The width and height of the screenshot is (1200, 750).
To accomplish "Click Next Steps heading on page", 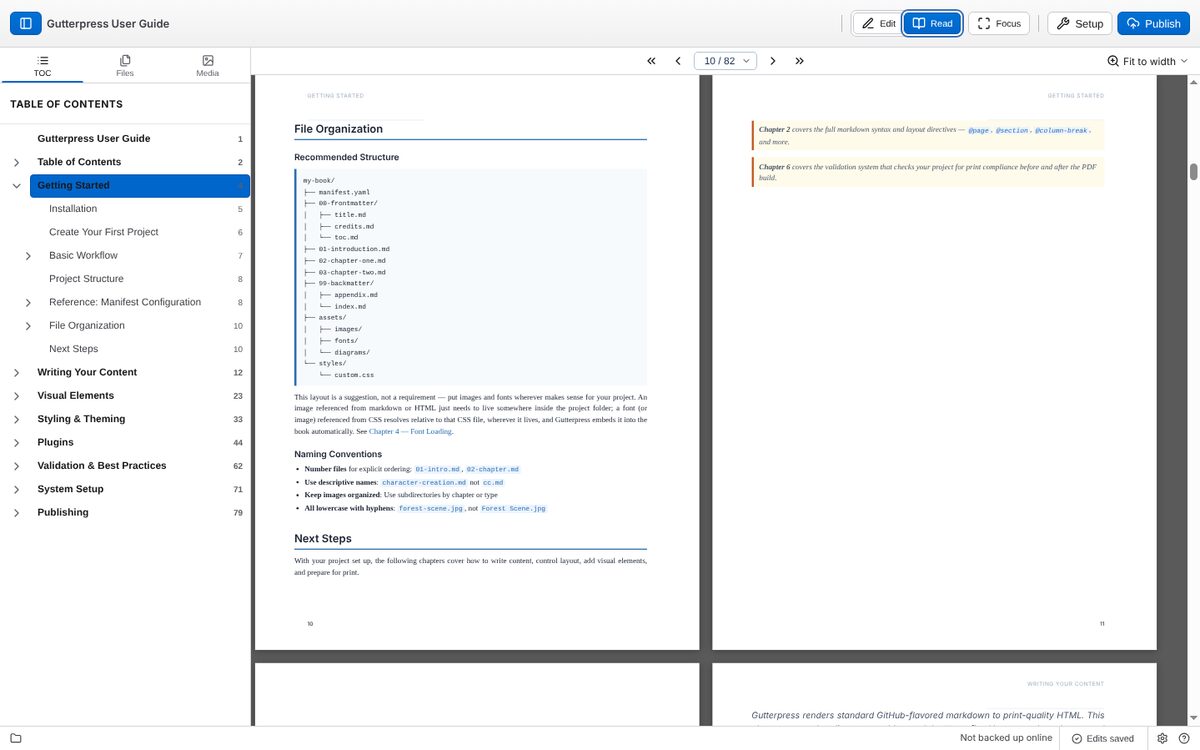I will tap(322, 538).
